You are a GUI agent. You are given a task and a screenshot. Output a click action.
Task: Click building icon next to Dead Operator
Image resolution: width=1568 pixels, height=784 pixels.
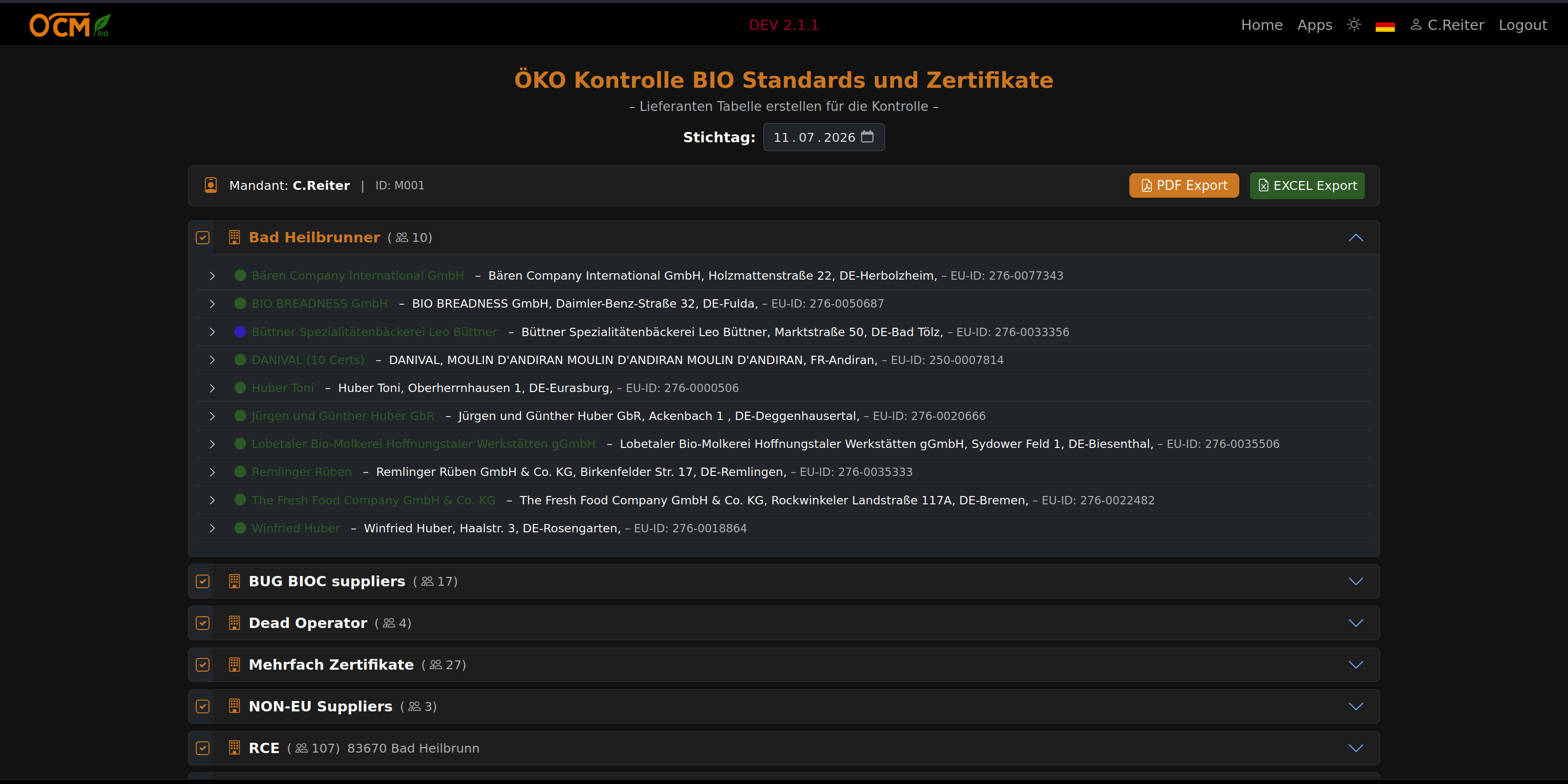coord(235,623)
